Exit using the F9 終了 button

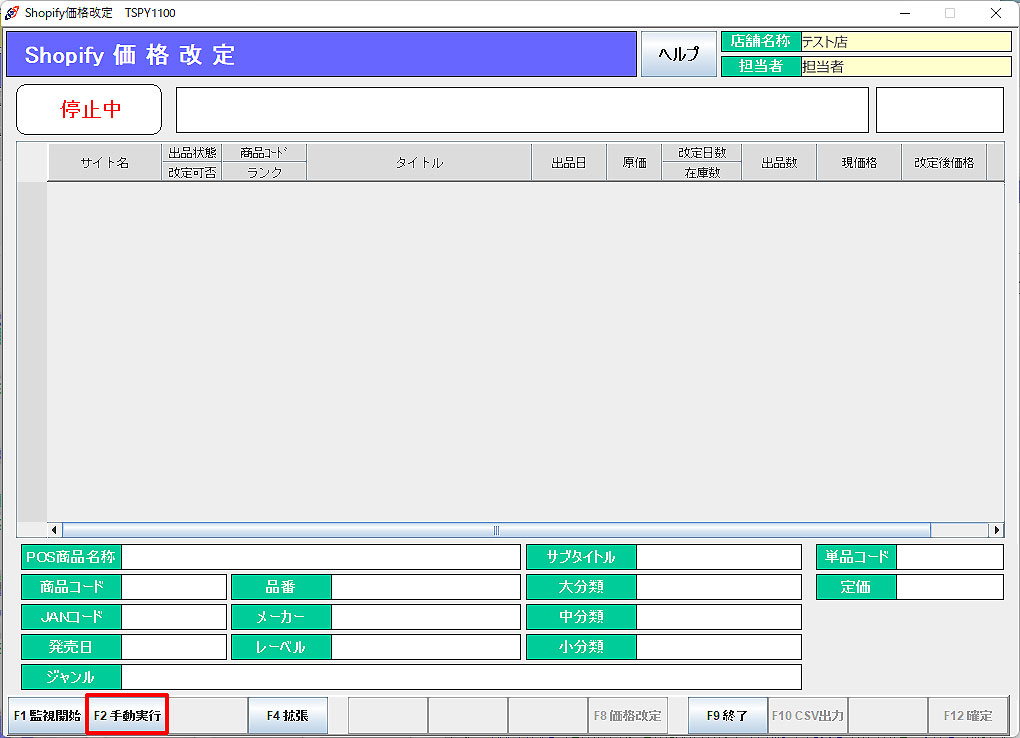(727, 716)
